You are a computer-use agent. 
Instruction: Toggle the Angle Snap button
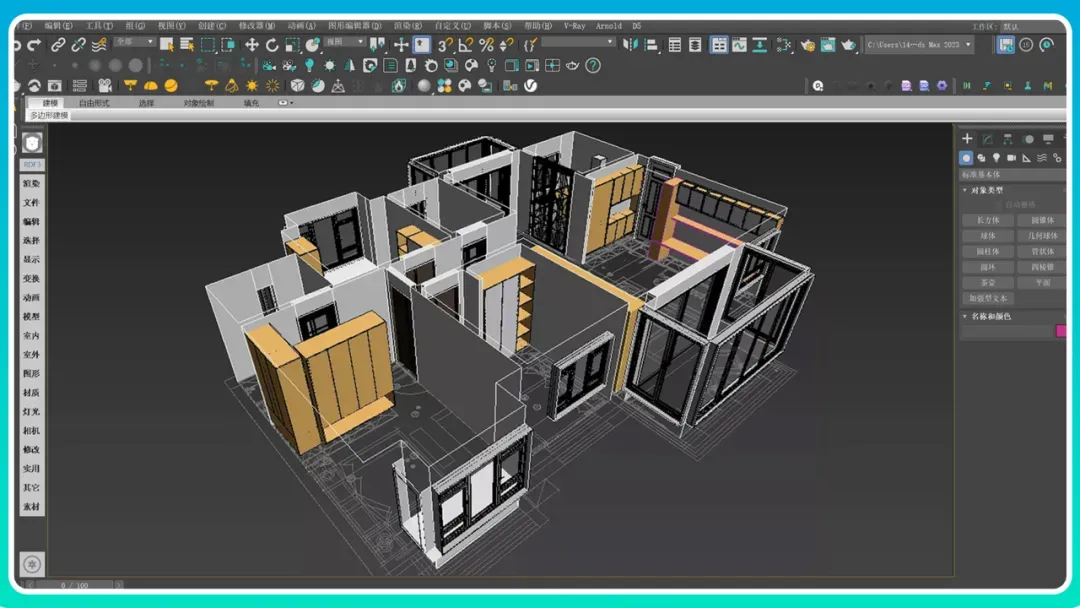(x=466, y=45)
